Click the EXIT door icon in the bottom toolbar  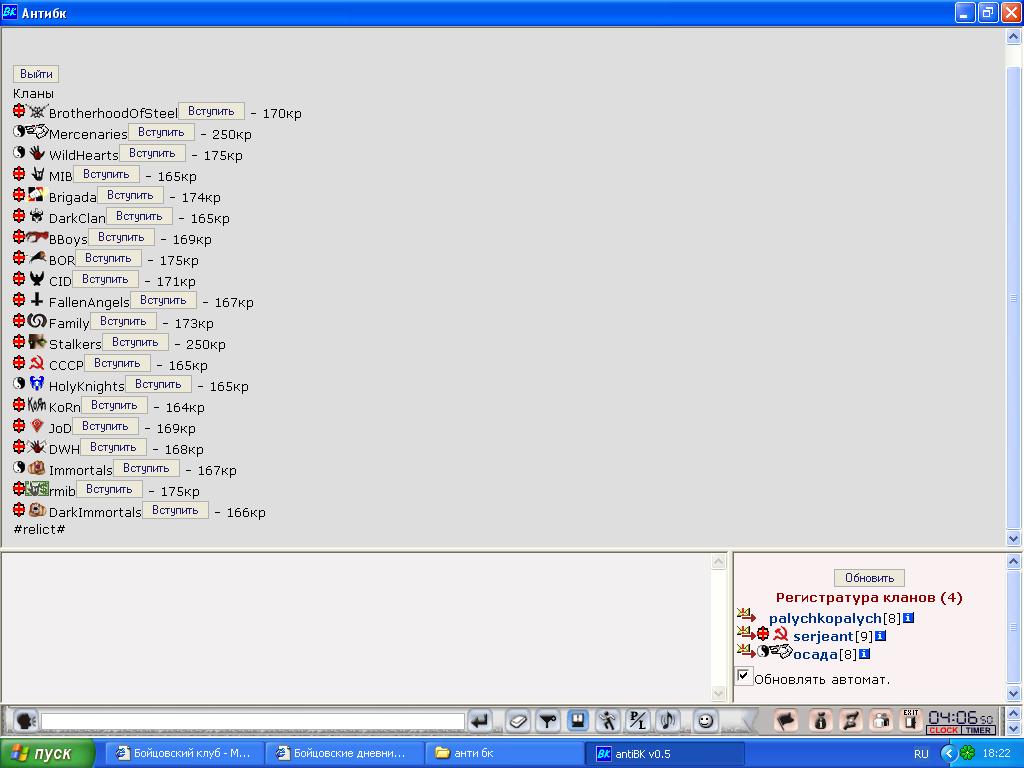910,720
